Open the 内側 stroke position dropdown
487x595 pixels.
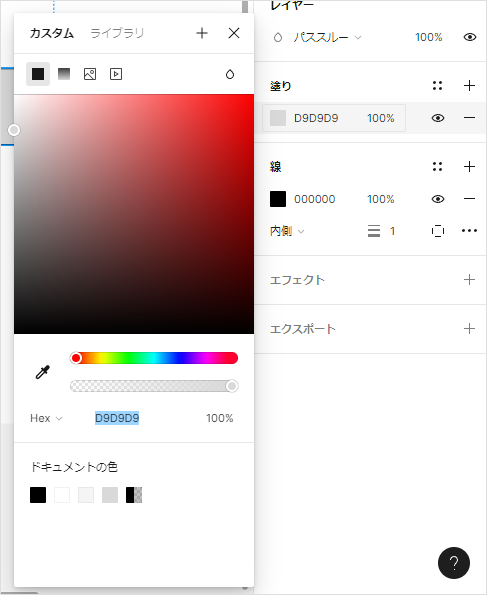click(287, 231)
